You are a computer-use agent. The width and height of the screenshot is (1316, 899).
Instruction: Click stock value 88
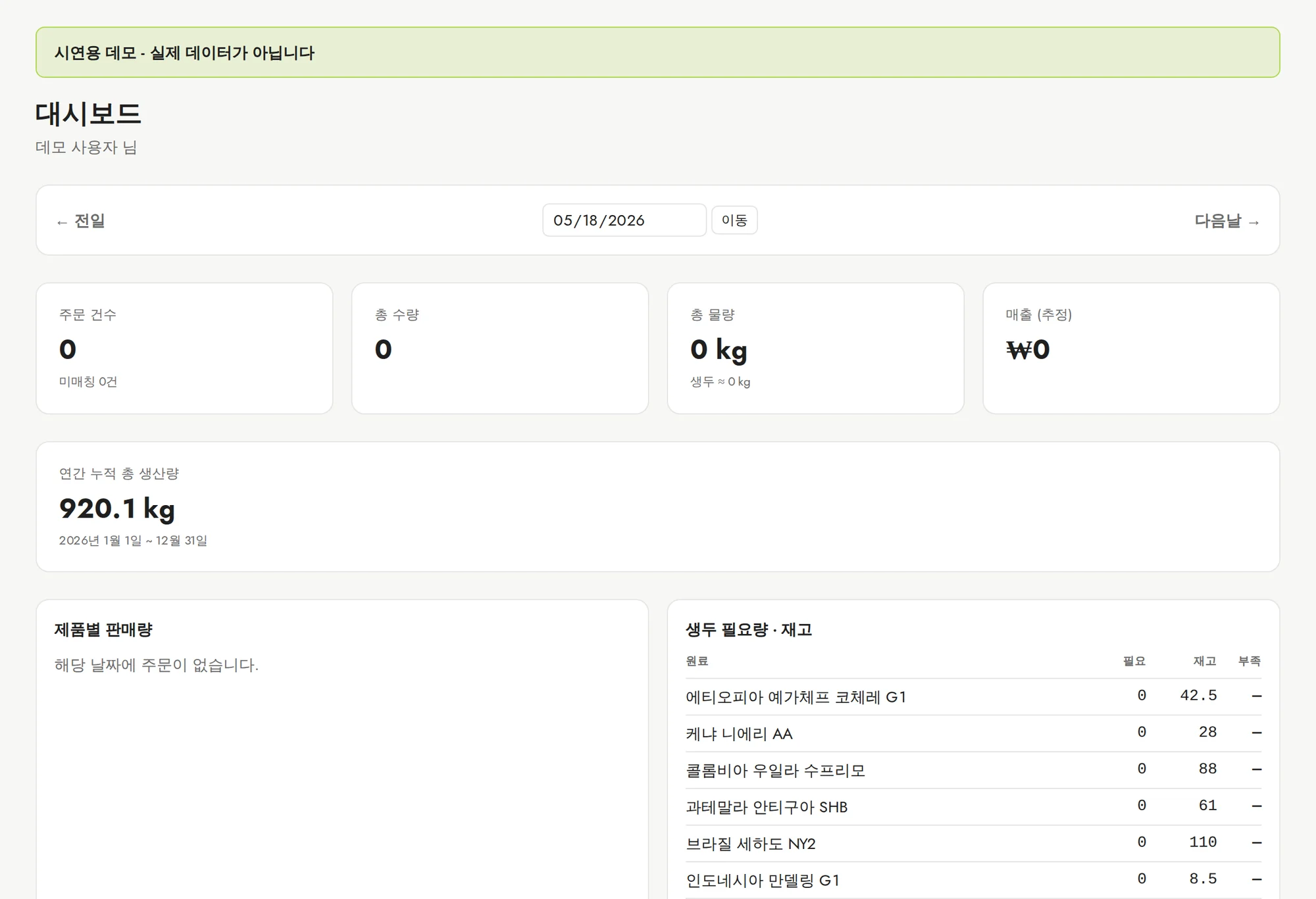1207,769
